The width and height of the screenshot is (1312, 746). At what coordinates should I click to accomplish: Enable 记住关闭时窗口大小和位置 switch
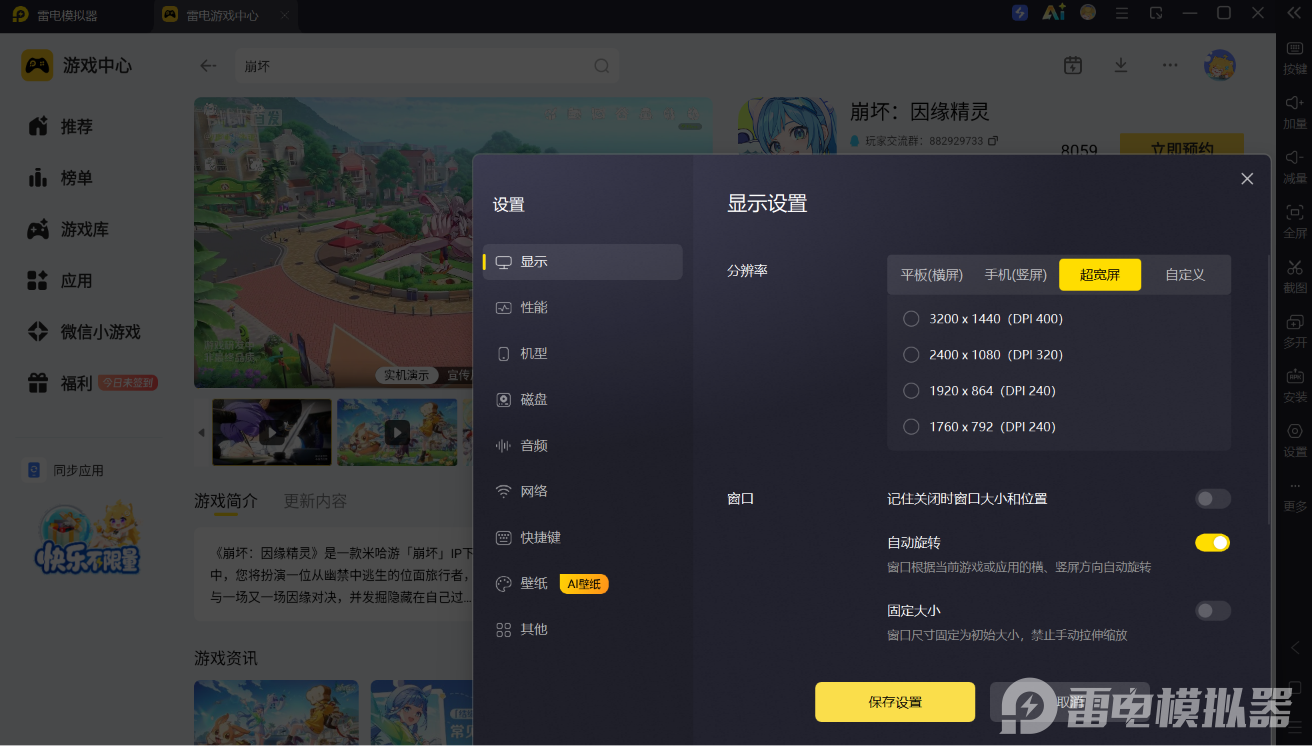click(x=1213, y=499)
